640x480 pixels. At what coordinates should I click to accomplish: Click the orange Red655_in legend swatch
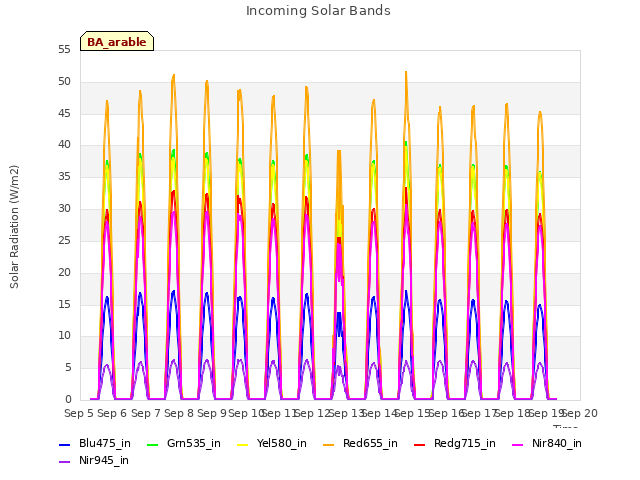[329, 444]
